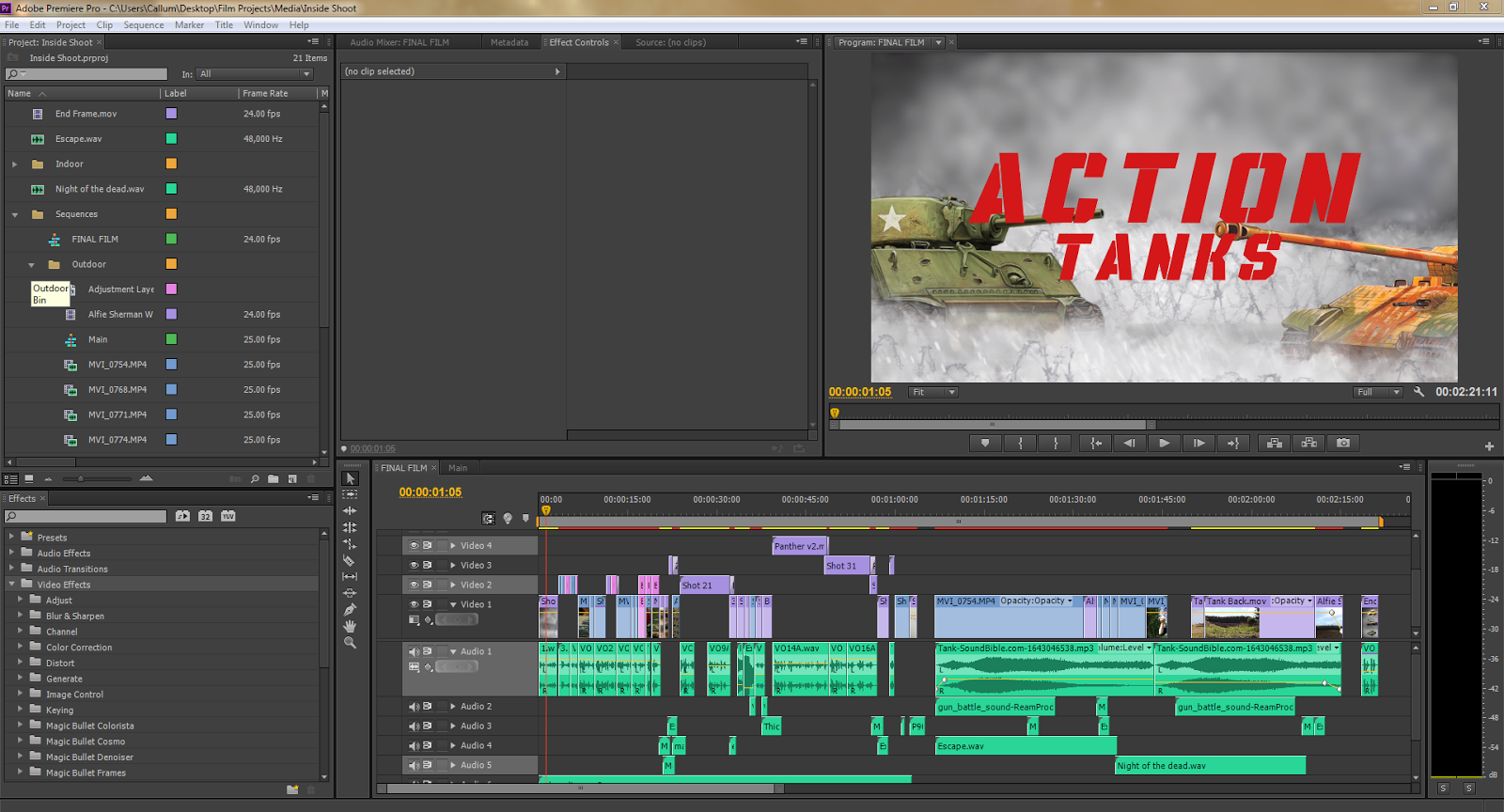Screen dimensions: 1504x812
Task: Open the Program monitor settings wrench
Action: [x=1418, y=392]
